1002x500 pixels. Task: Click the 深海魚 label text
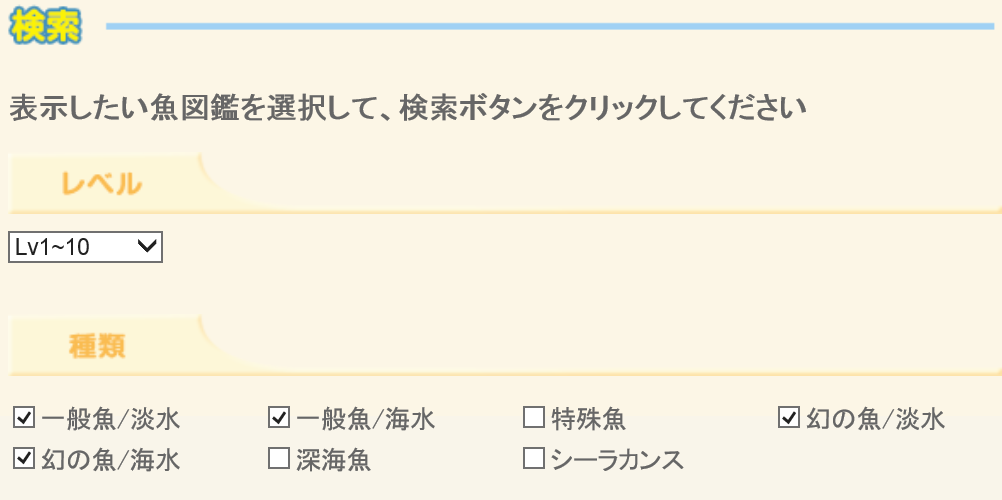(x=334, y=460)
